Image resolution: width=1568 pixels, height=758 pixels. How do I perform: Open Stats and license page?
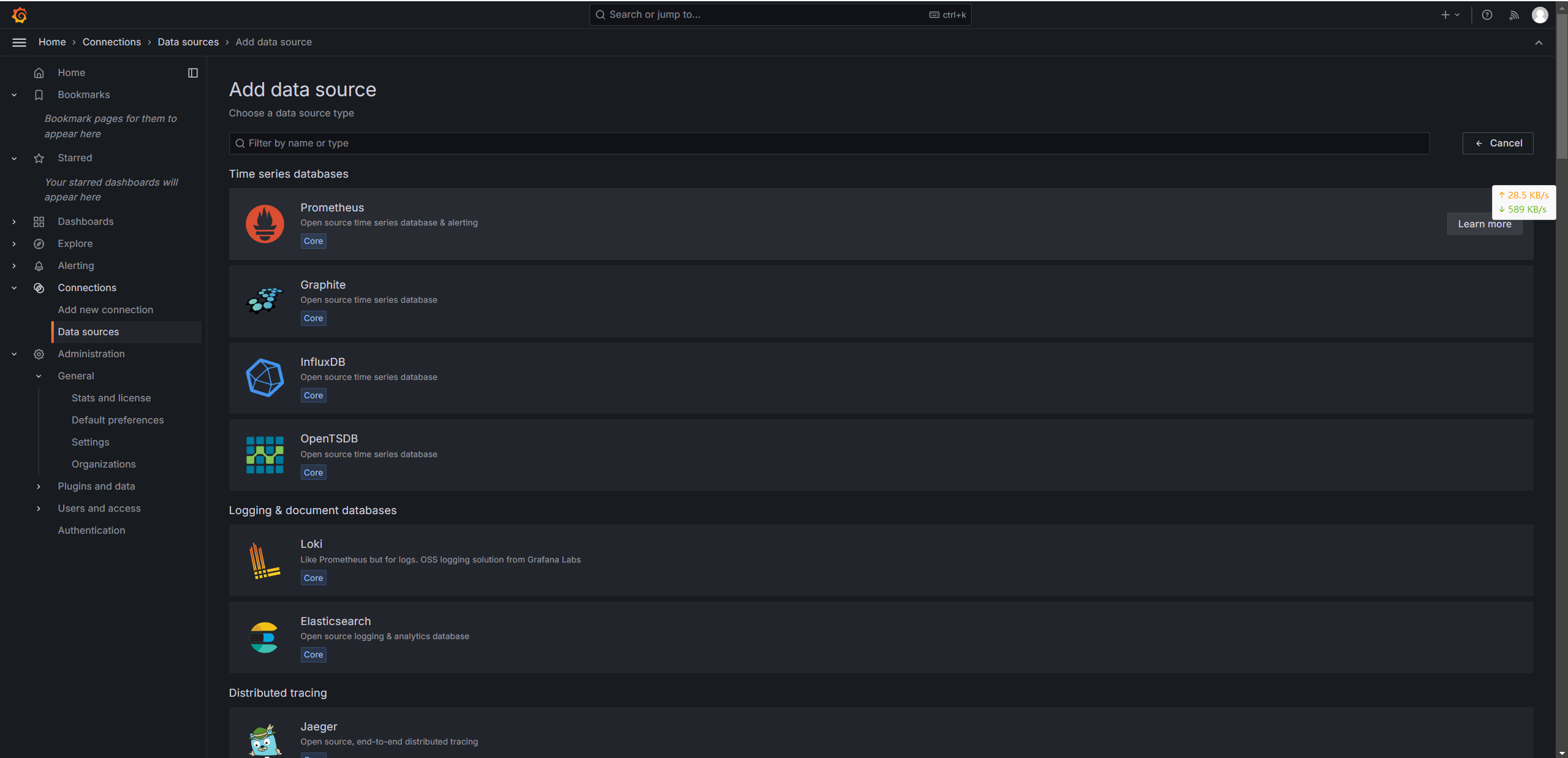pos(111,398)
